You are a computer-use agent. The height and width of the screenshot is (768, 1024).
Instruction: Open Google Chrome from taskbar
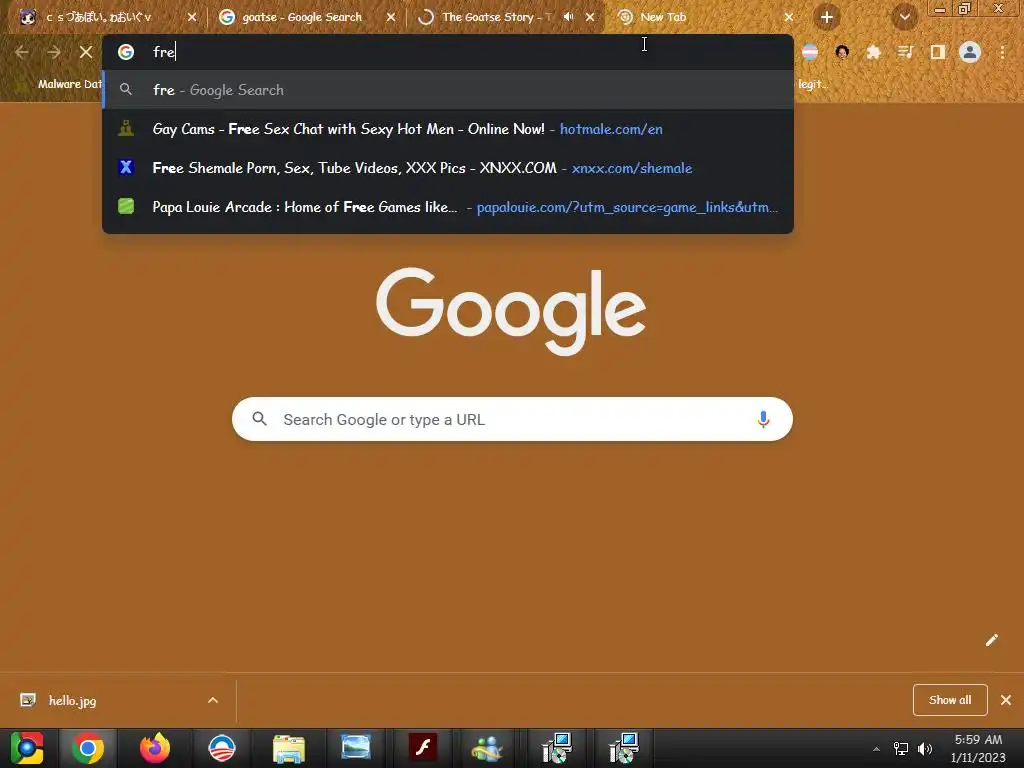pyautogui.click(x=88, y=748)
